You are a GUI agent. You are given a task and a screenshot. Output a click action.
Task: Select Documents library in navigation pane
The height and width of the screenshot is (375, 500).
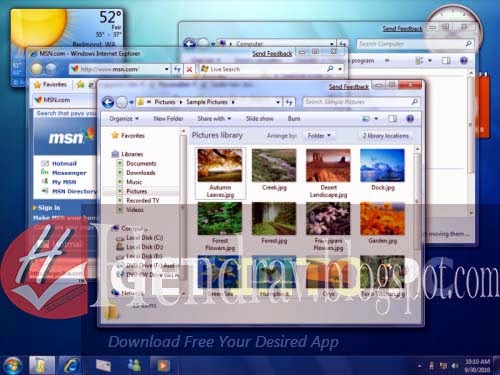pyautogui.click(x=141, y=163)
